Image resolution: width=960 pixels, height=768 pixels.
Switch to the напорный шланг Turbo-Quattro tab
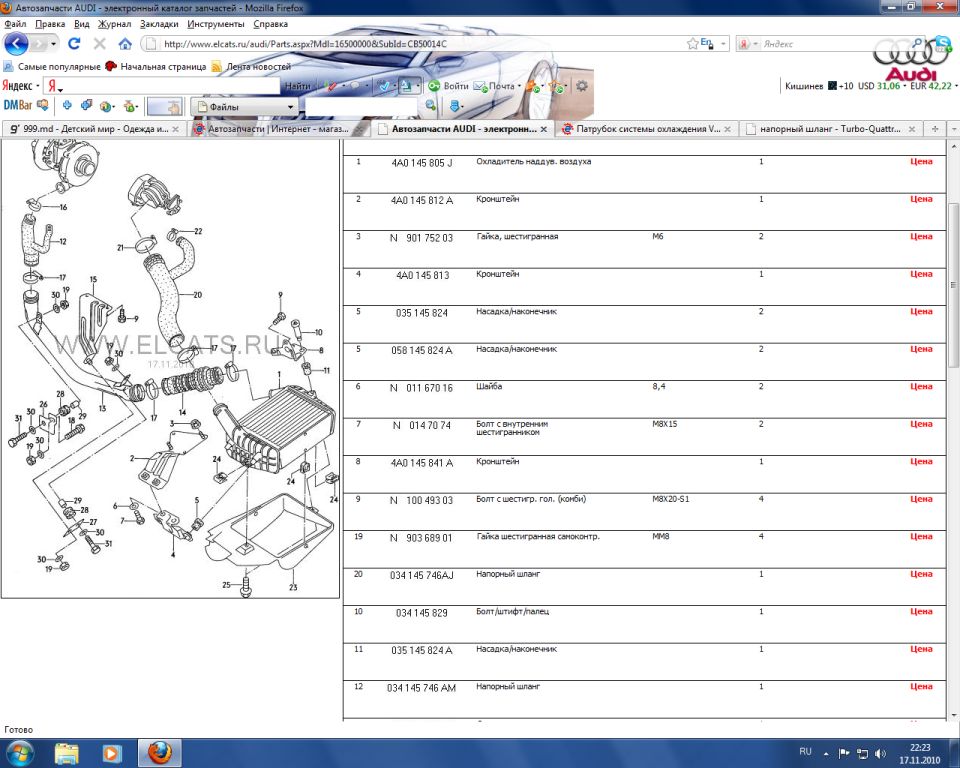click(x=831, y=129)
